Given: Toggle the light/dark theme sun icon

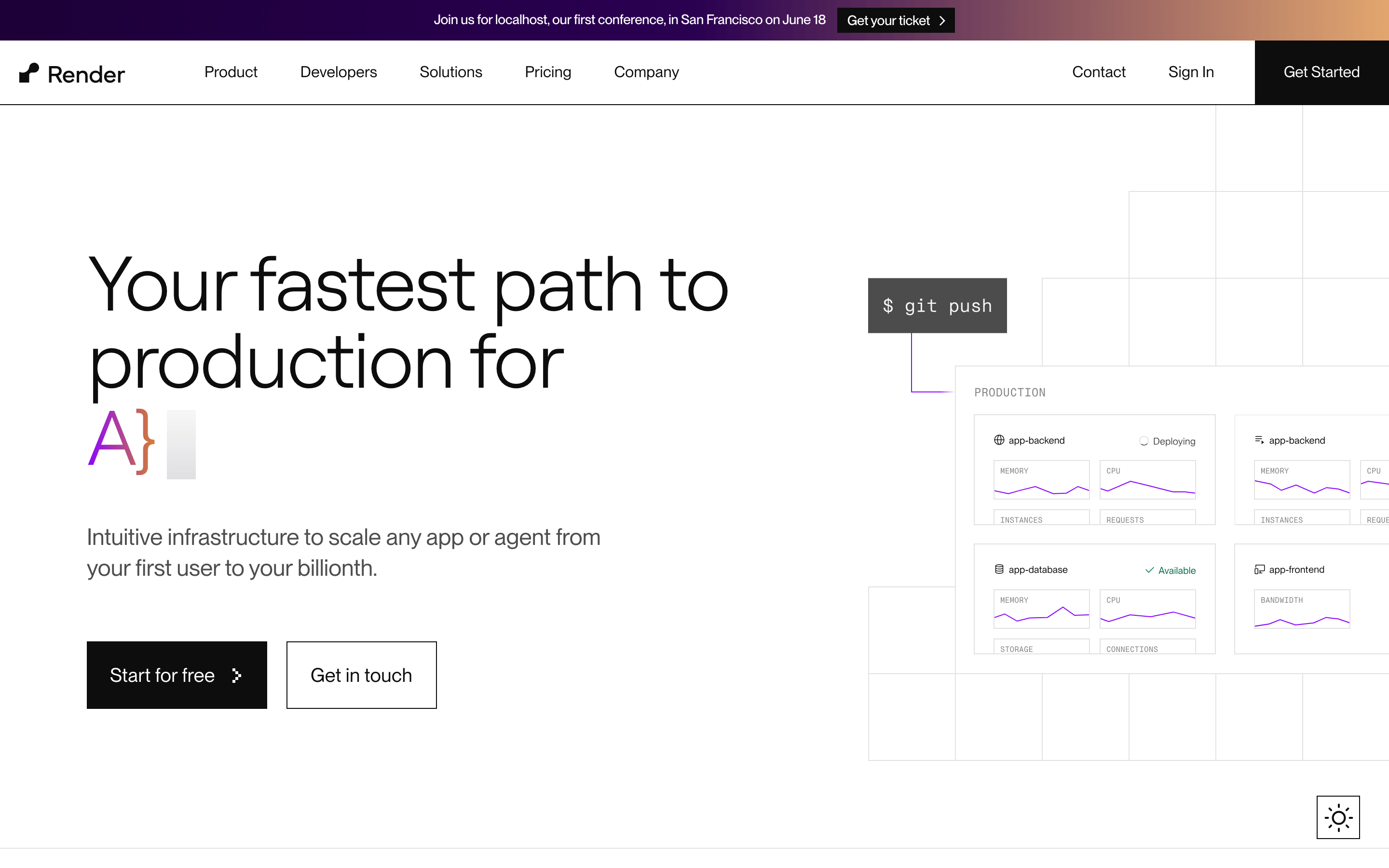Looking at the screenshot, I should [1338, 817].
